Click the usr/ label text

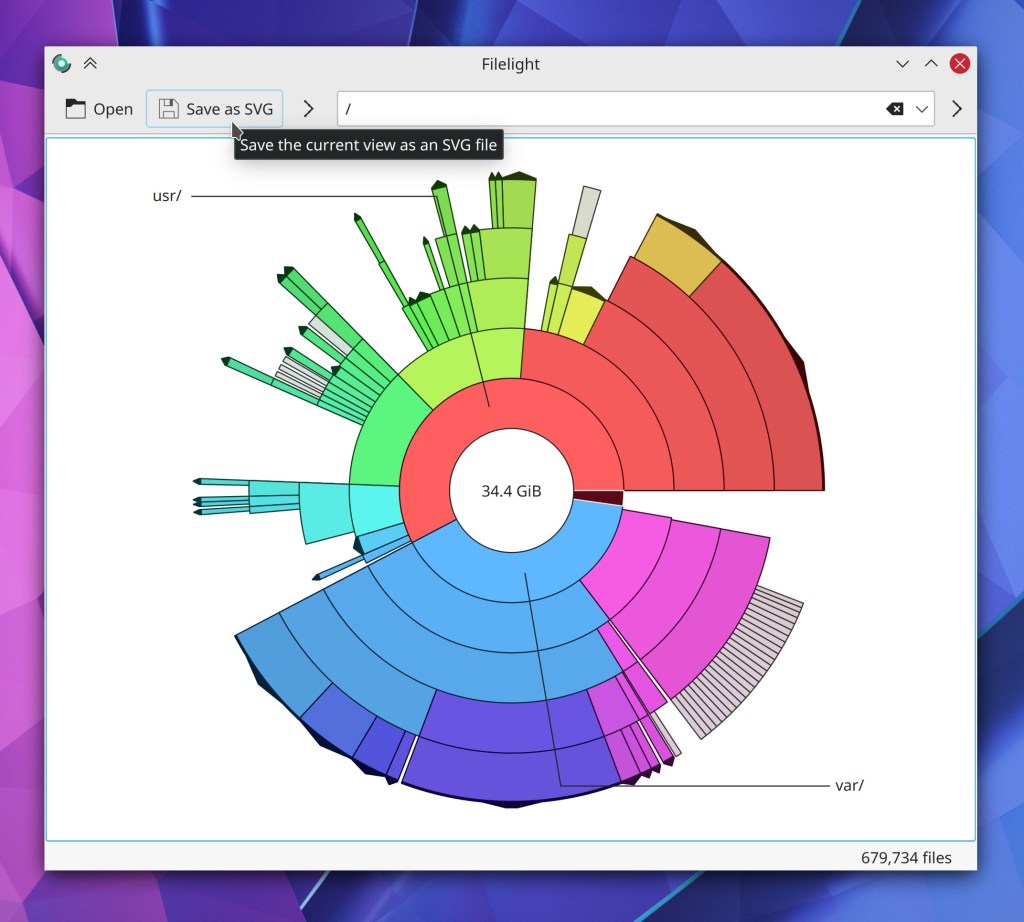point(166,196)
